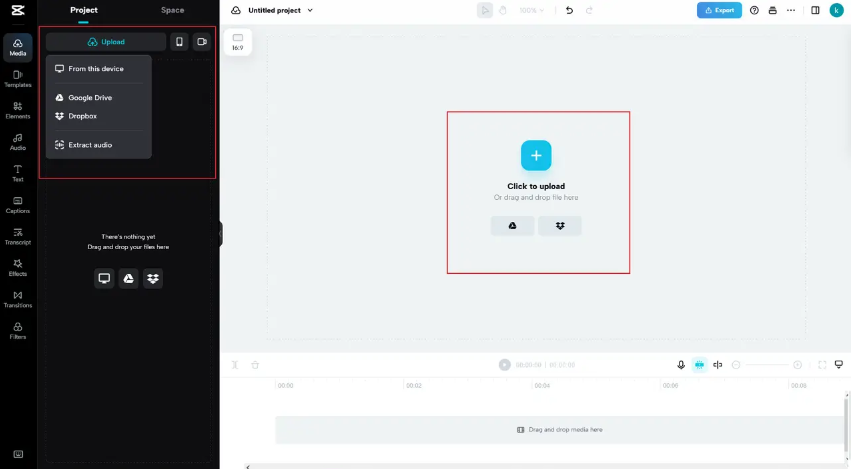Click the microphone record voiceover icon
The image size is (851, 469).
(681, 365)
